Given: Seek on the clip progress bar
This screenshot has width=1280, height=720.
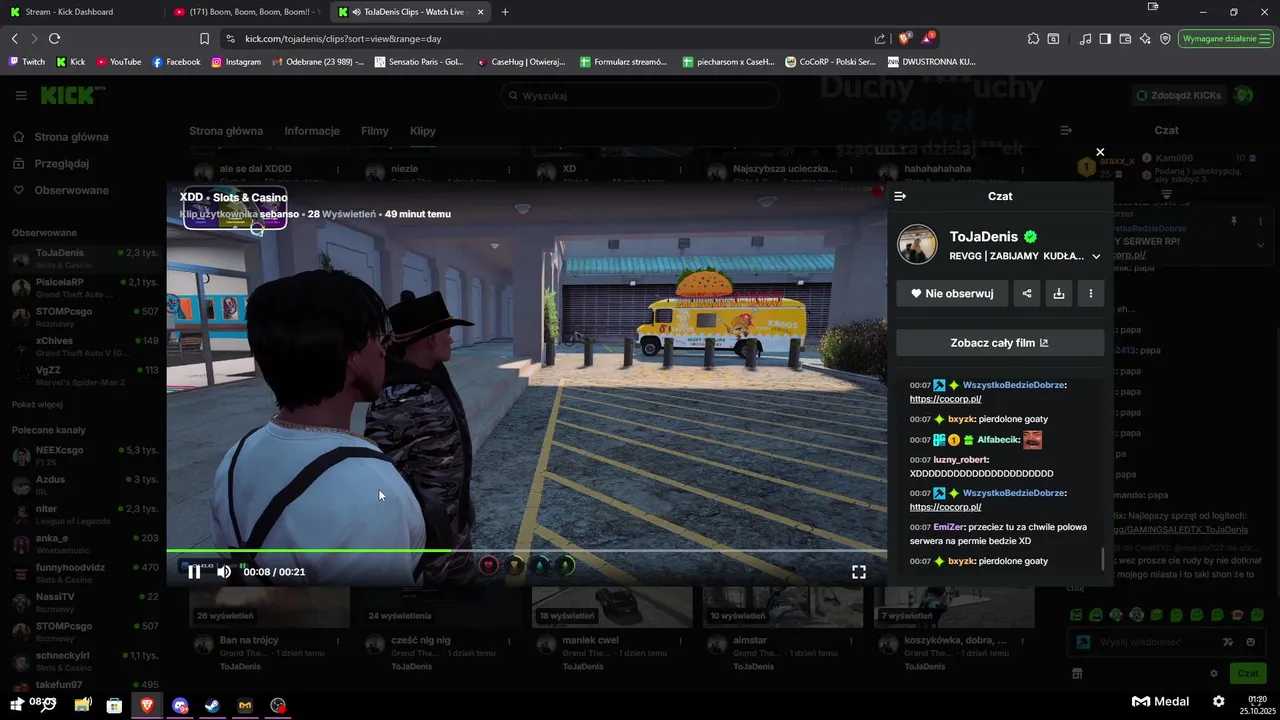Looking at the screenshot, I should [x=526, y=550].
